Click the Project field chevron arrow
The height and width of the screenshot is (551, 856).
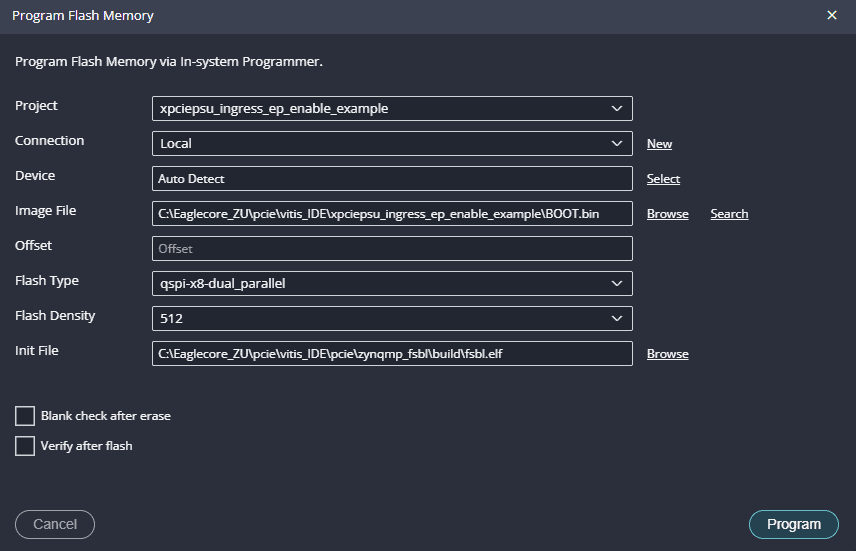pyautogui.click(x=615, y=108)
